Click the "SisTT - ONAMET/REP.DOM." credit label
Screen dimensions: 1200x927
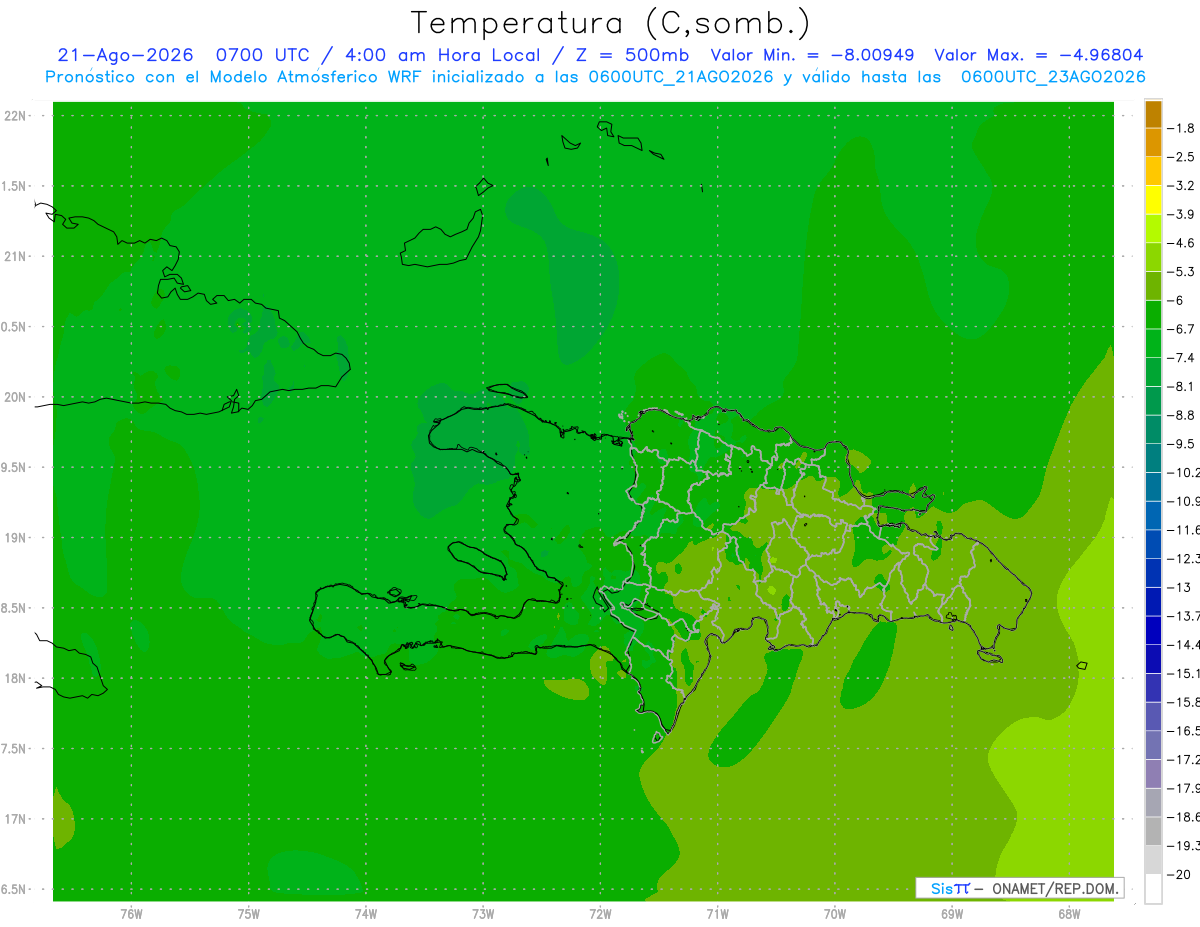pos(1020,888)
